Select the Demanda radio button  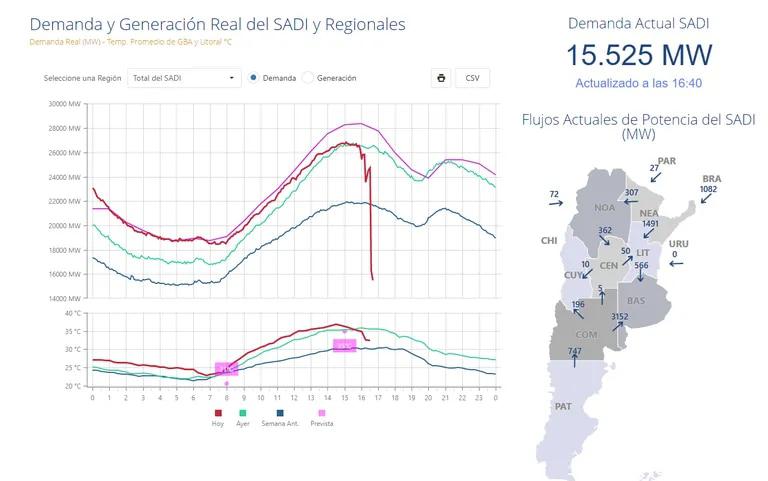[254, 78]
